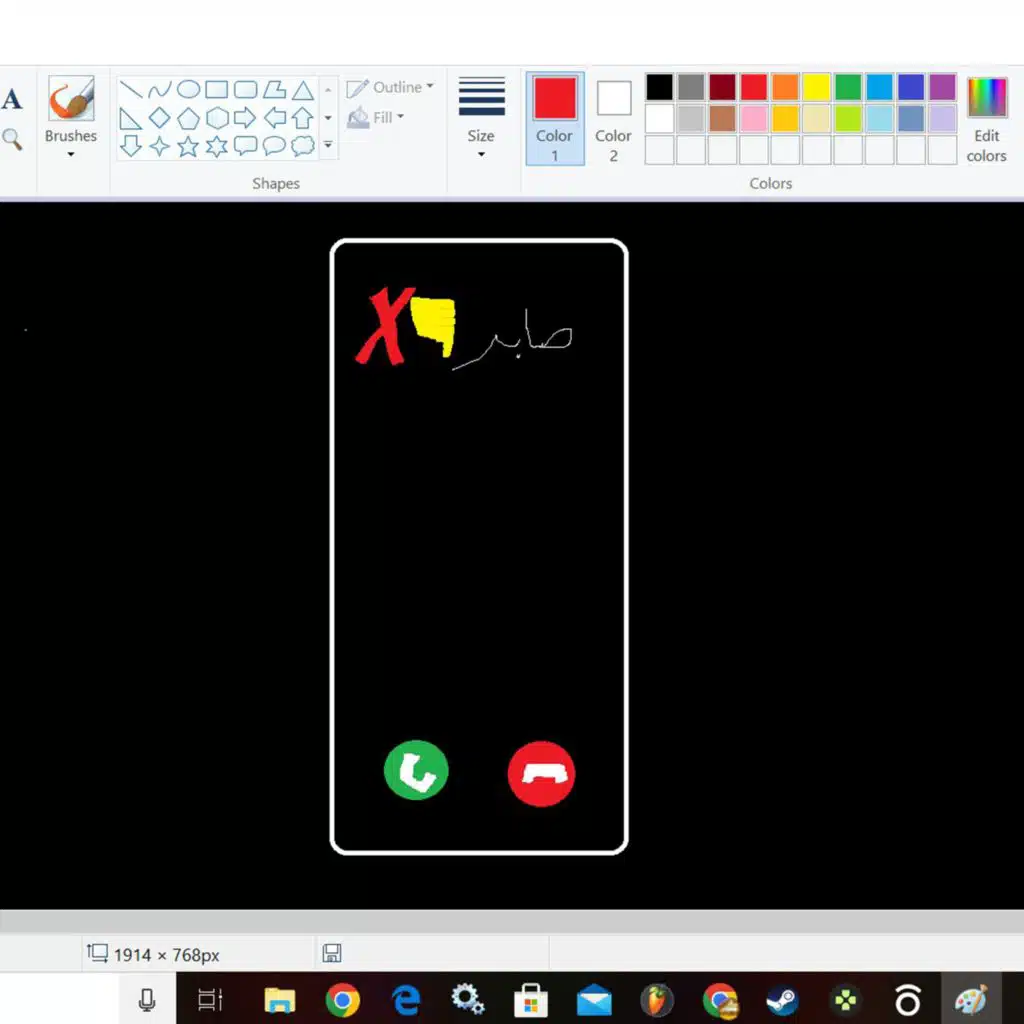Open the shape Outline dropdown
This screenshot has width=1024, height=1024.
pyautogui.click(x=390, y=88)
